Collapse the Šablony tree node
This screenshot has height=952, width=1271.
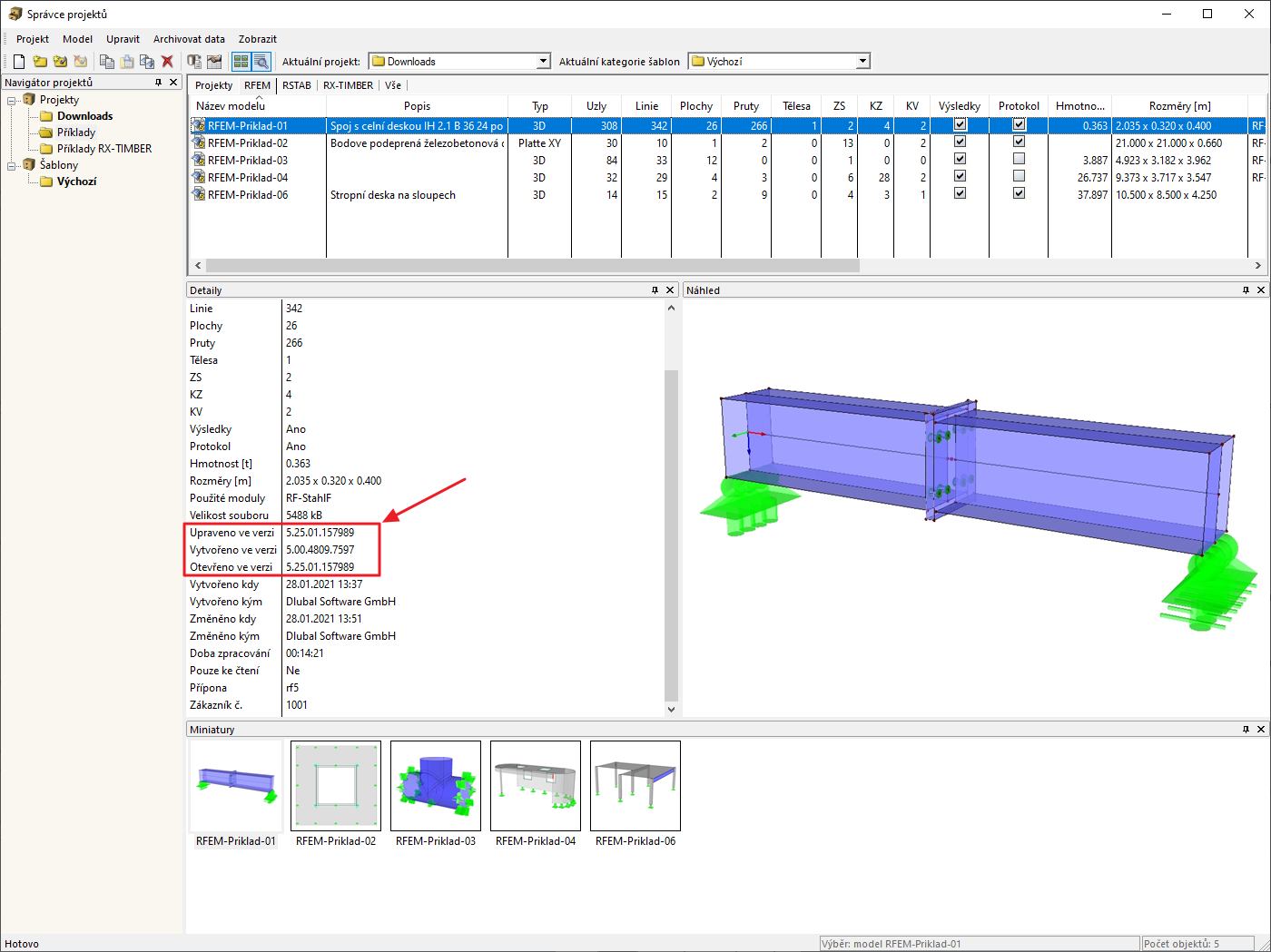13,165
